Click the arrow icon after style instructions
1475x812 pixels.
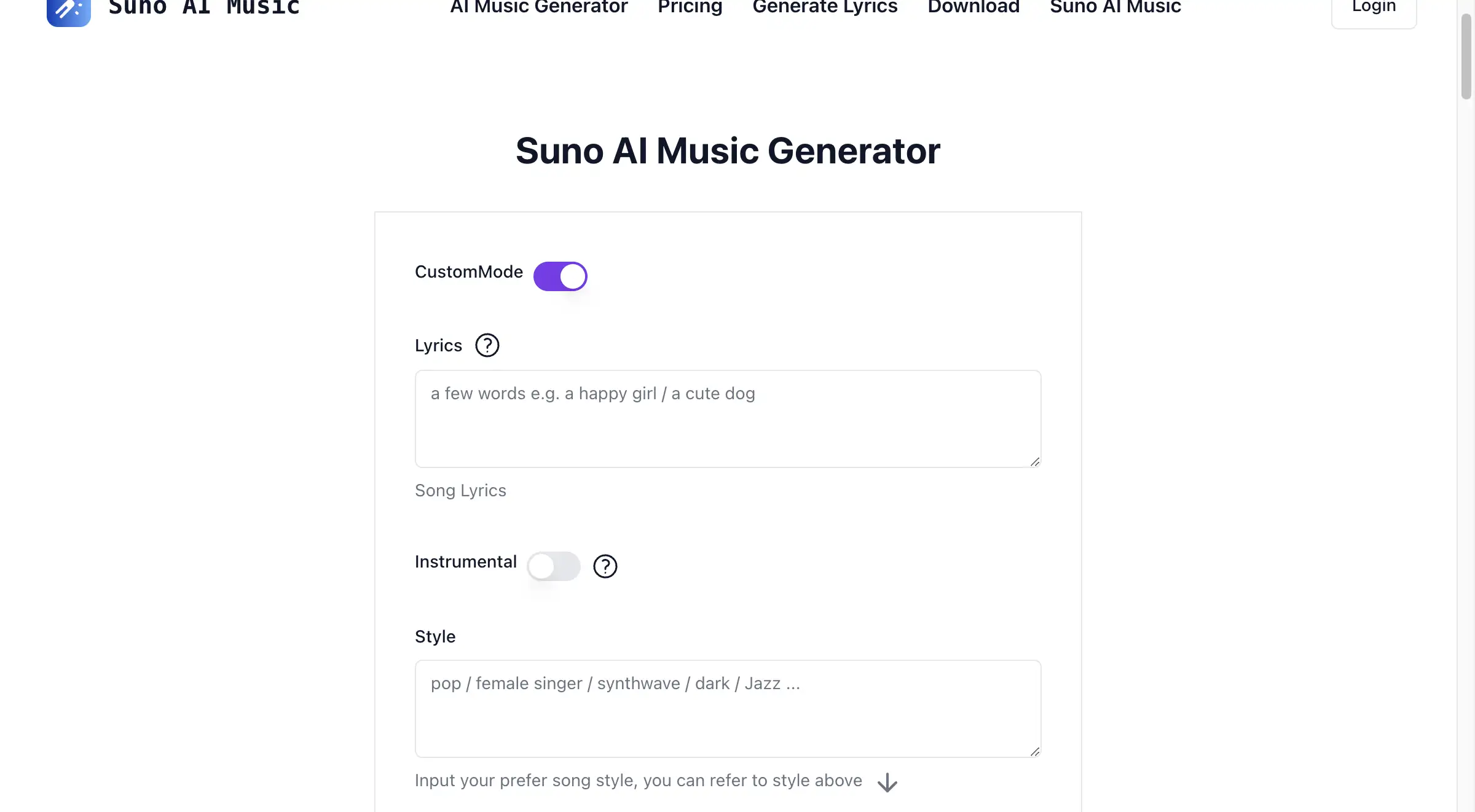[887, 782]
